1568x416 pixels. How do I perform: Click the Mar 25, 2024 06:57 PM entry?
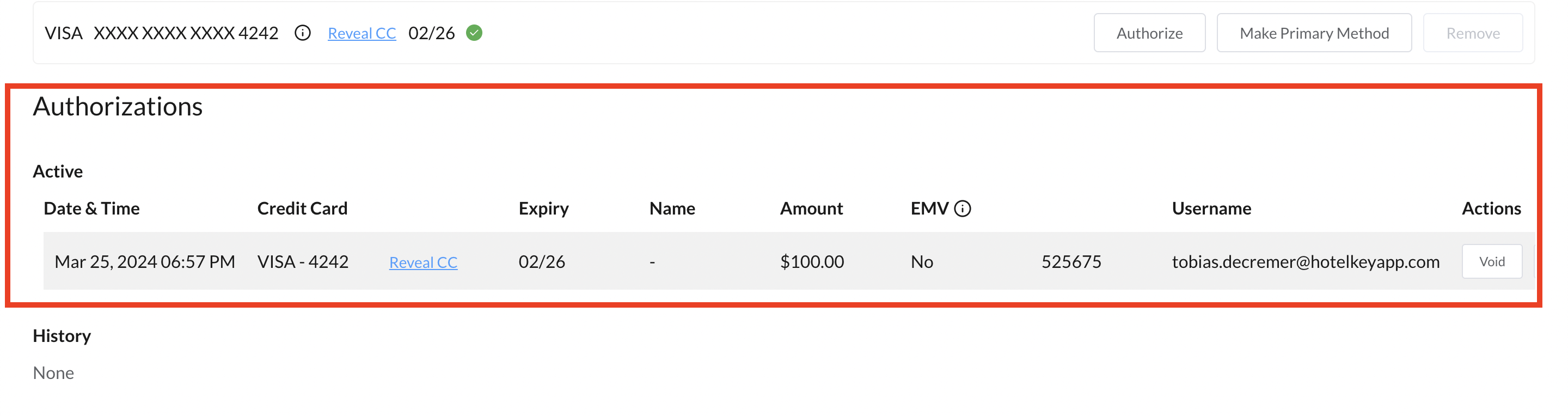(x=144, y=262)
